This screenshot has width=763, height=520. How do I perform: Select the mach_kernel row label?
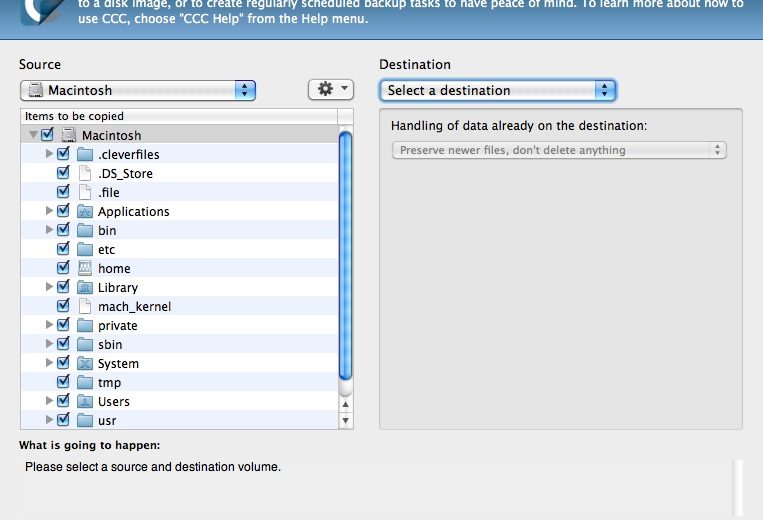pos(134,306)
